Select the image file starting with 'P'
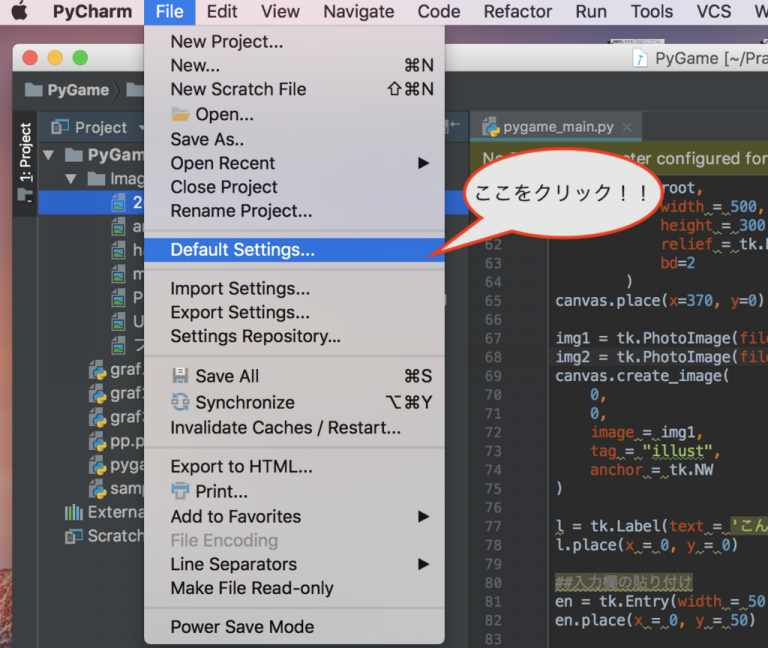 point(127,297)
